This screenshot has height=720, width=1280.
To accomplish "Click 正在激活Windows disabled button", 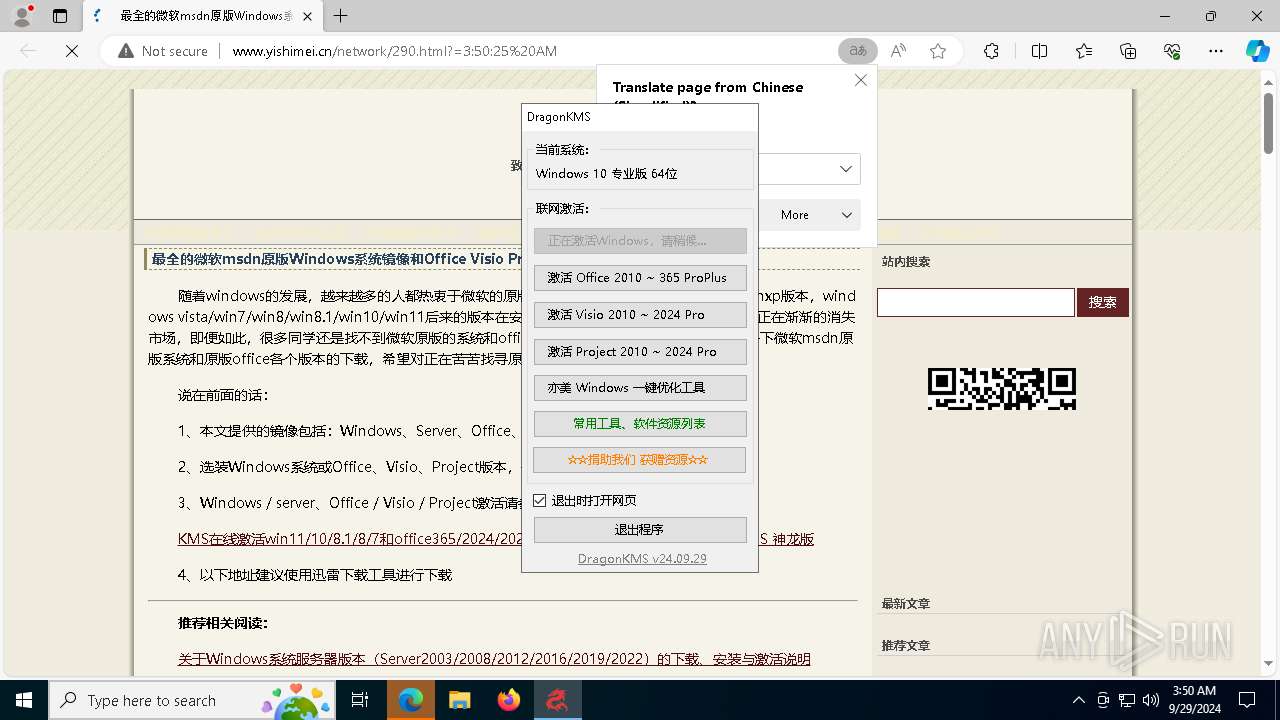I will coord(640,241).
